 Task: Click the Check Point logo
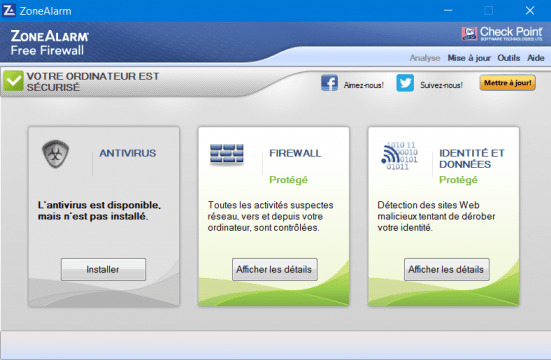pos(502,34)
